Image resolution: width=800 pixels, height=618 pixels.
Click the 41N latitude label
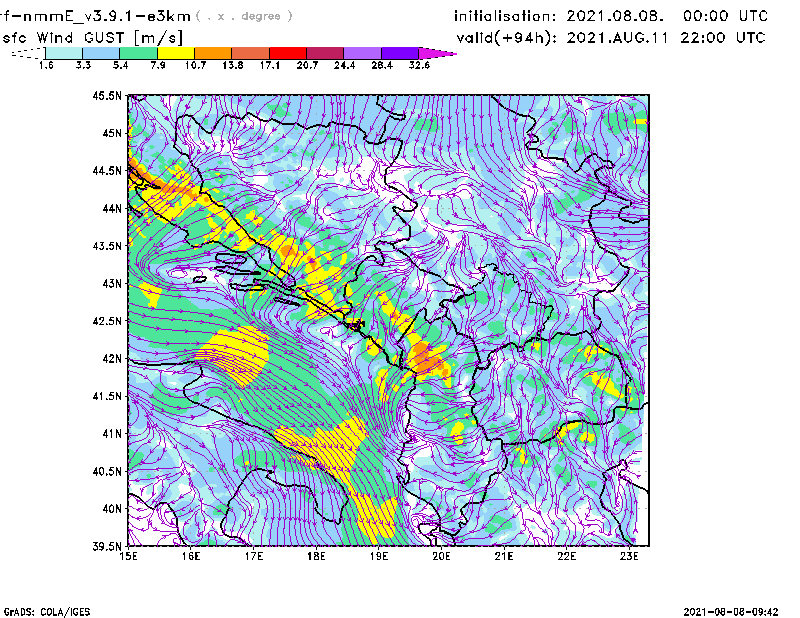(x=112, y=434)
